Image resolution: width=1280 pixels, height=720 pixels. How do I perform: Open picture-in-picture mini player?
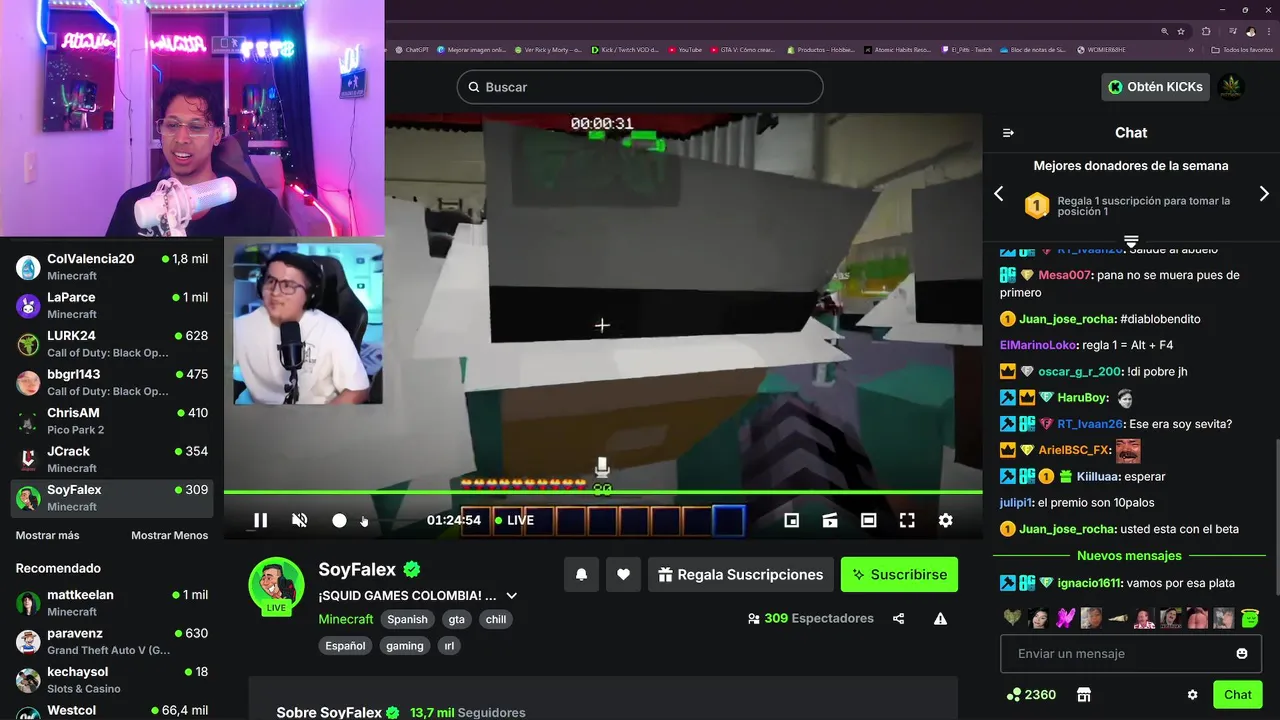[791, 520]
